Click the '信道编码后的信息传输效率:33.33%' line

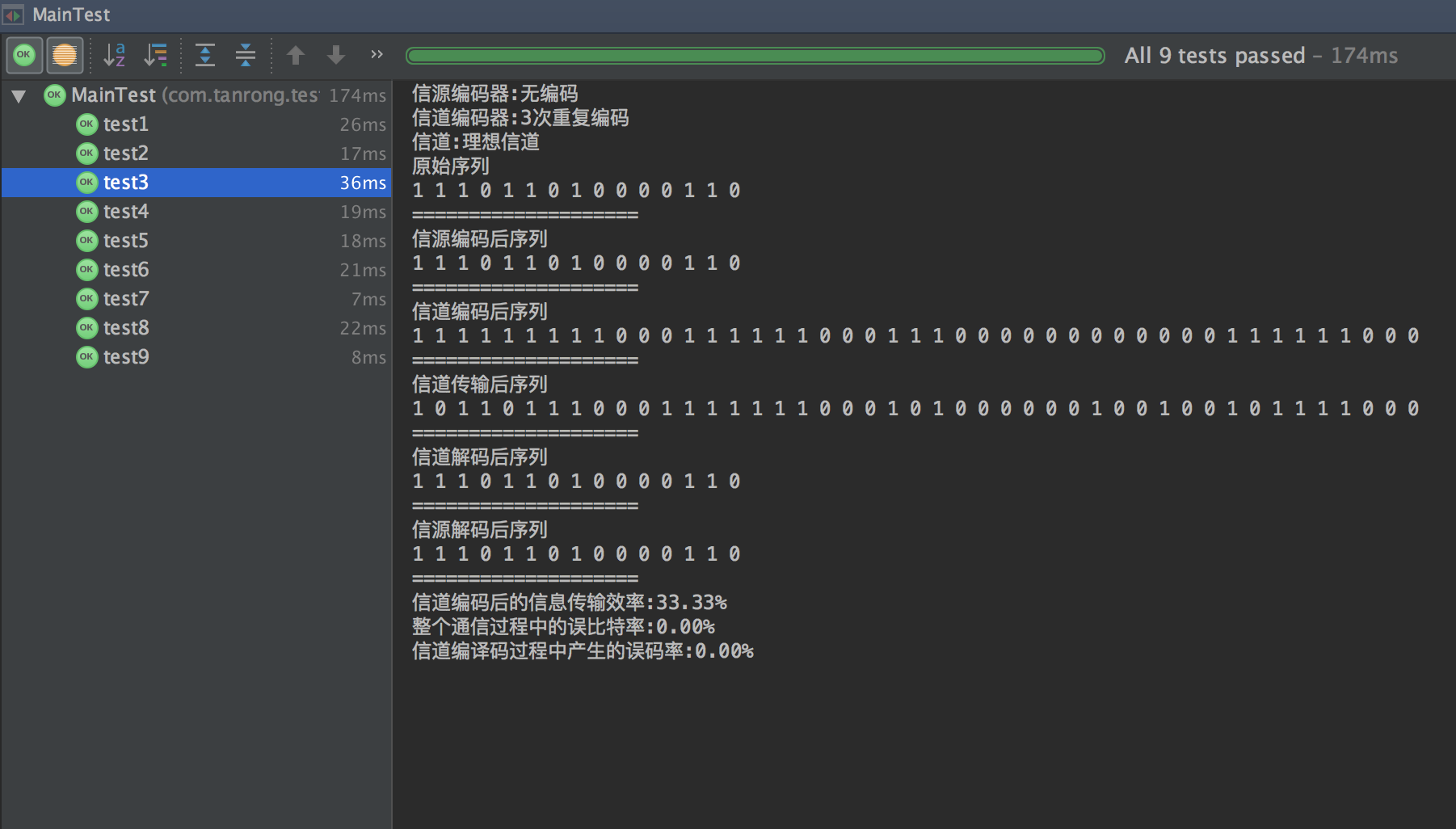pos(570,603)
